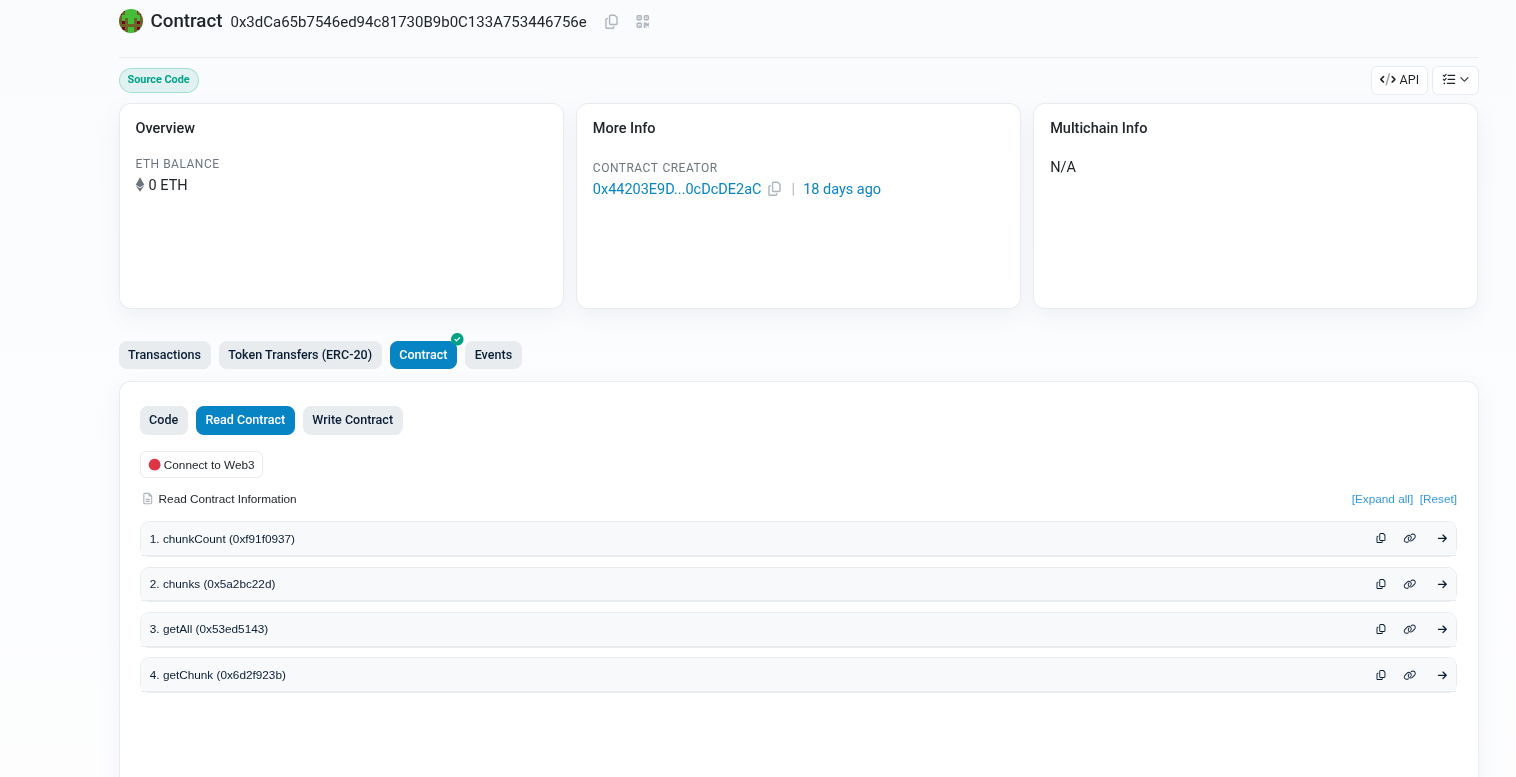Viewport: 1516px width, 777px height.
Task: Click the Expand all link
Action: 1382,499
